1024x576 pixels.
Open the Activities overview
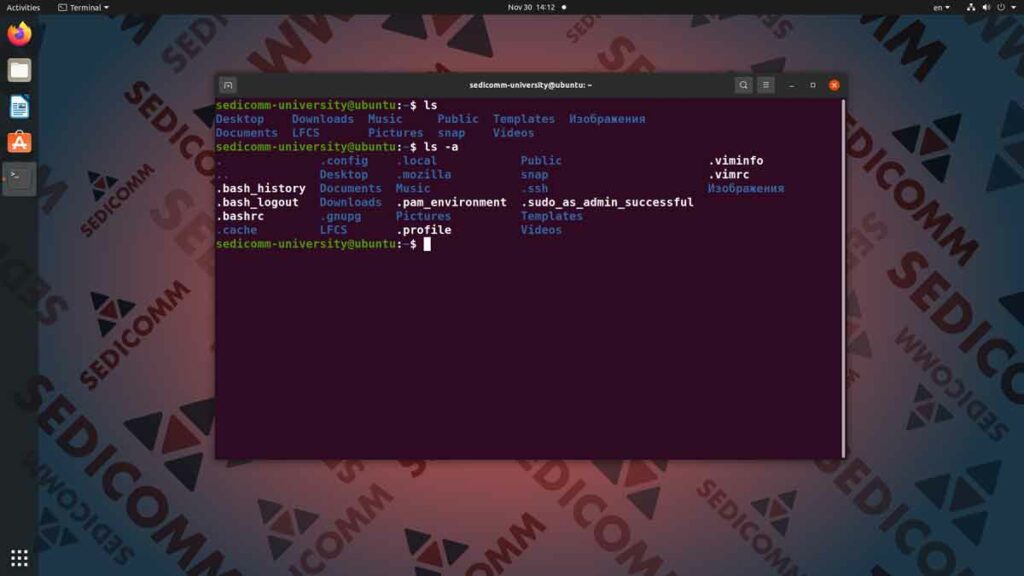pos(23,7)
